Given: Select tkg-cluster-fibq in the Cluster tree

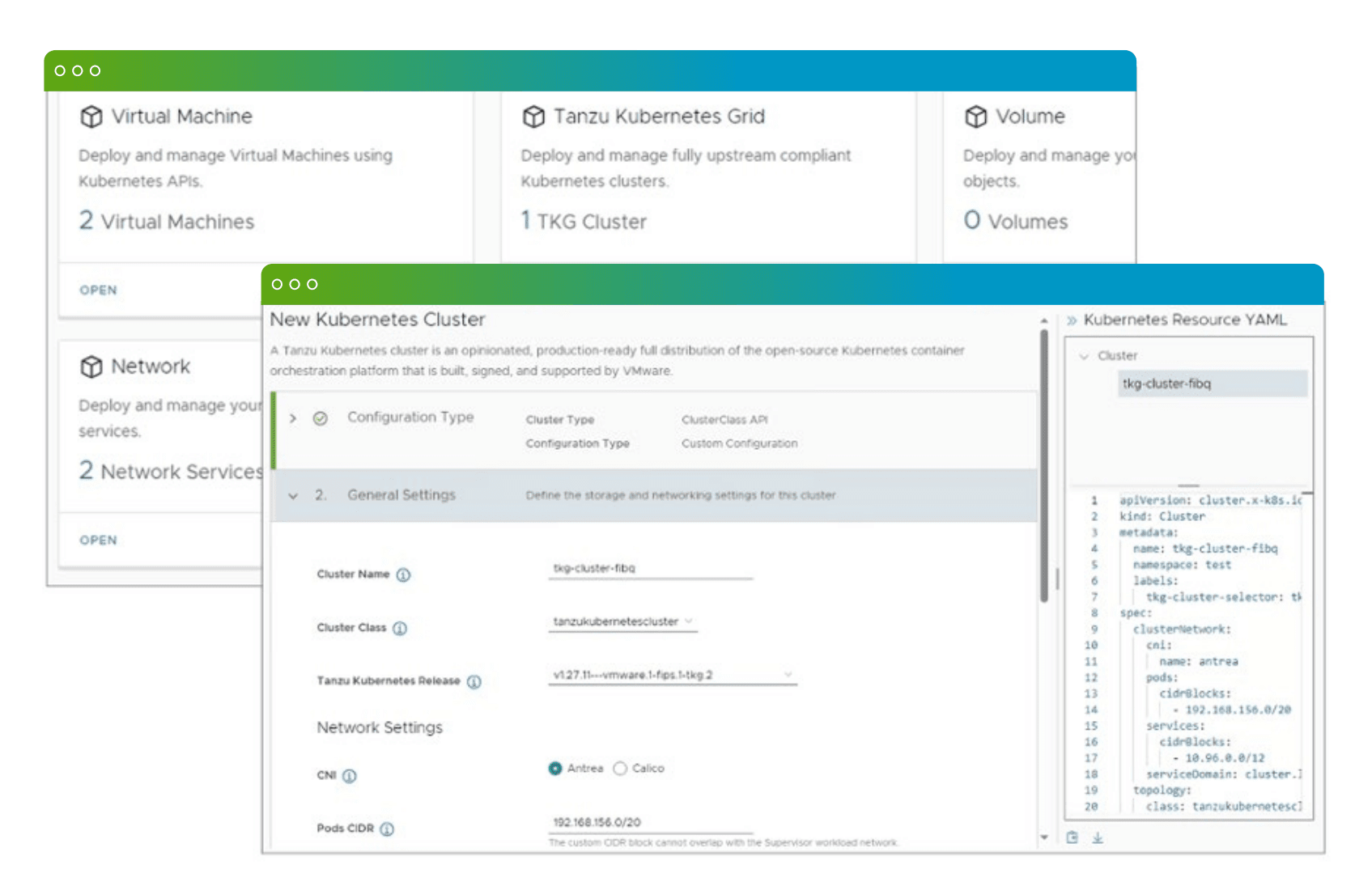Looking at the screenshot, I should [x=1166, y=384].
